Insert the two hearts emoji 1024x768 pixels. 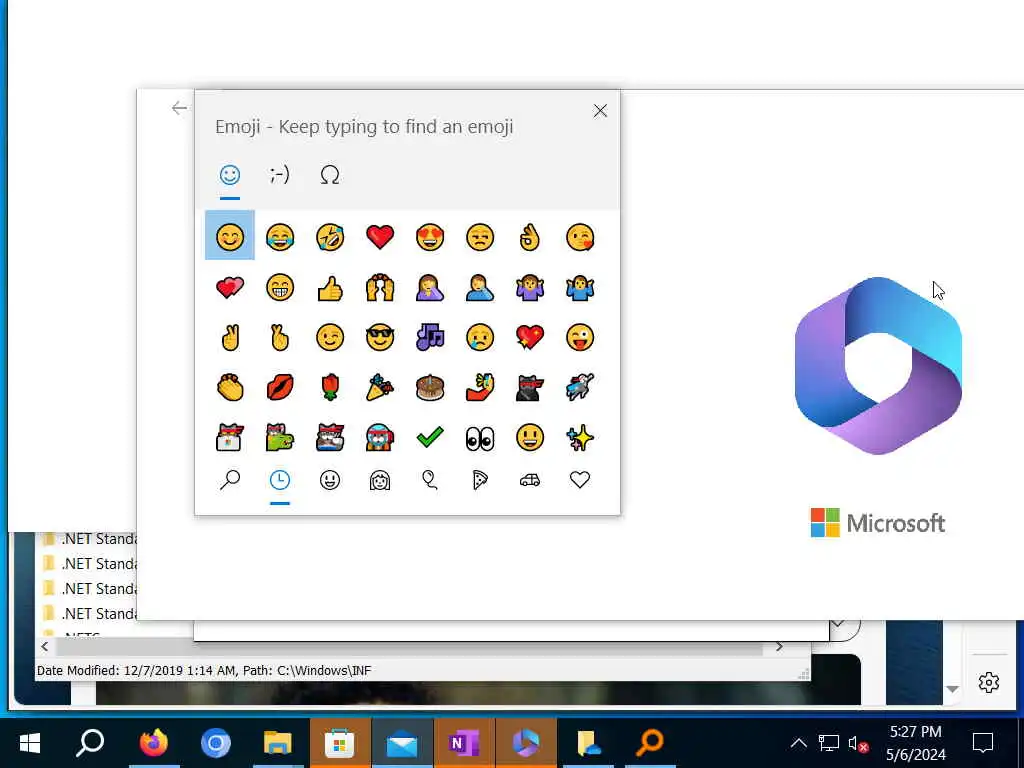[x=230, y=287]
